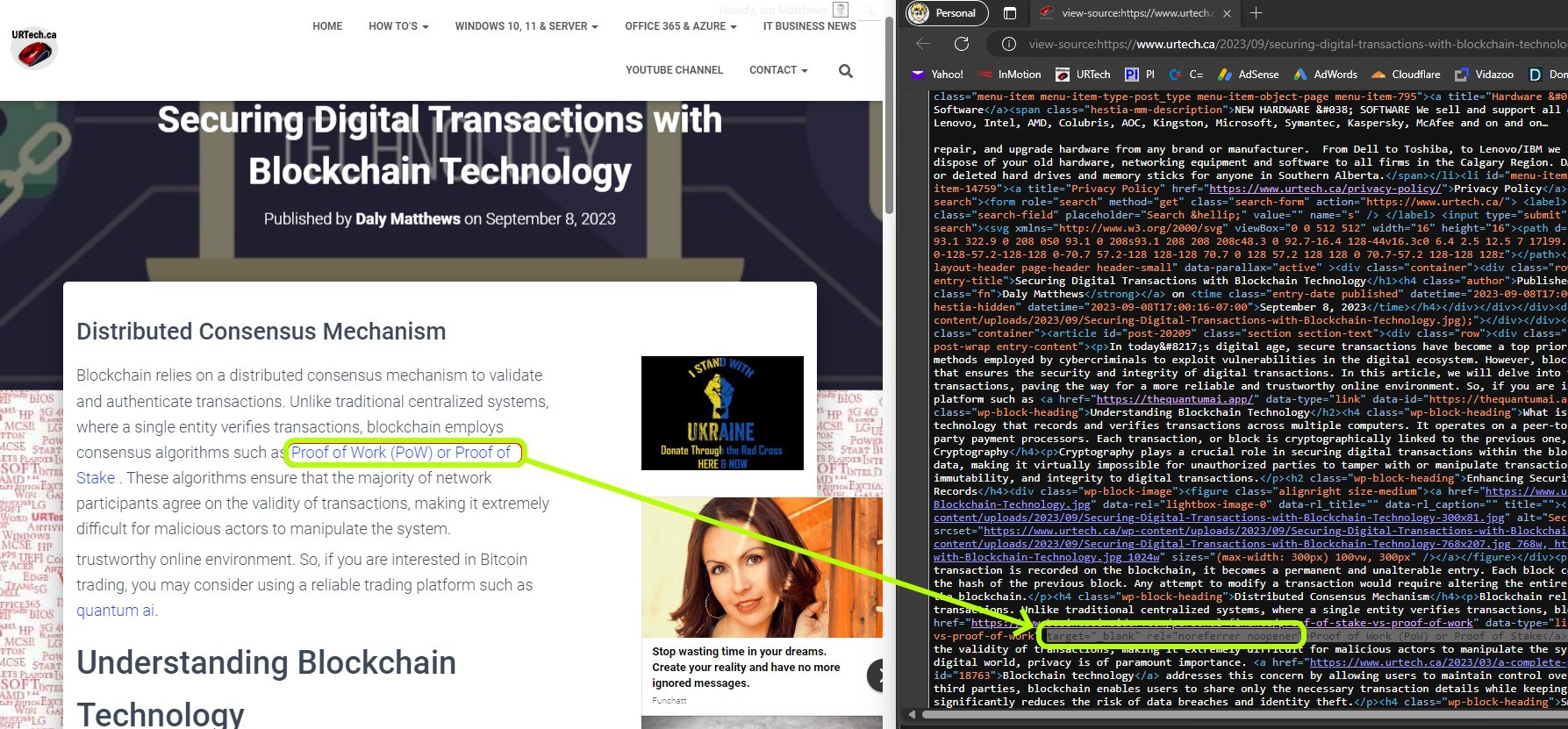Viewport: 1568px width, 729px height.
Task: Expand the HOW TO'S dropdown menu
Action: [398, 26]
